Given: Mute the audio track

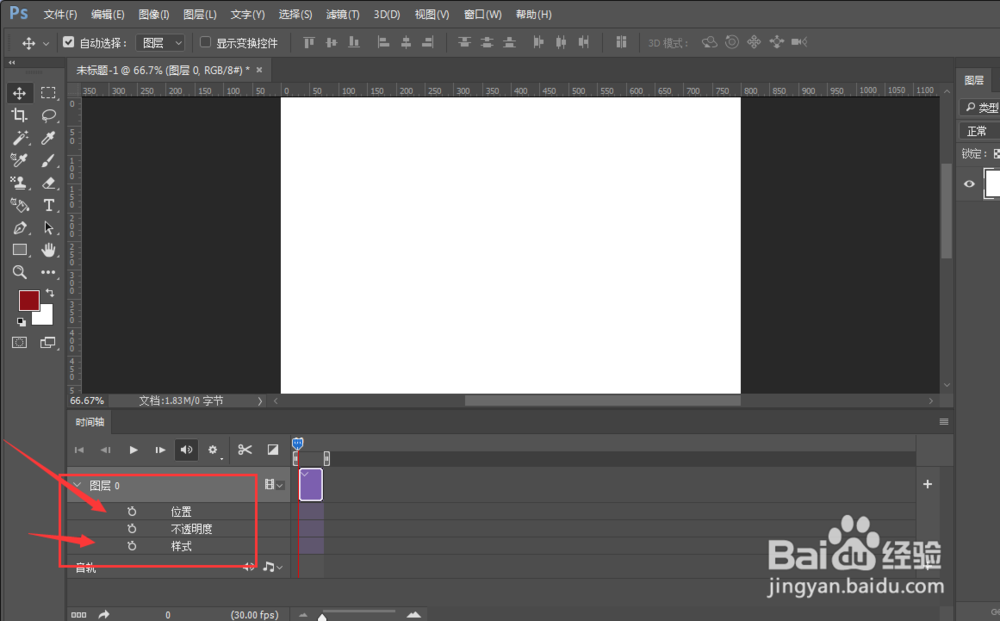Looking at the screenshot, I should click(248, 567).
